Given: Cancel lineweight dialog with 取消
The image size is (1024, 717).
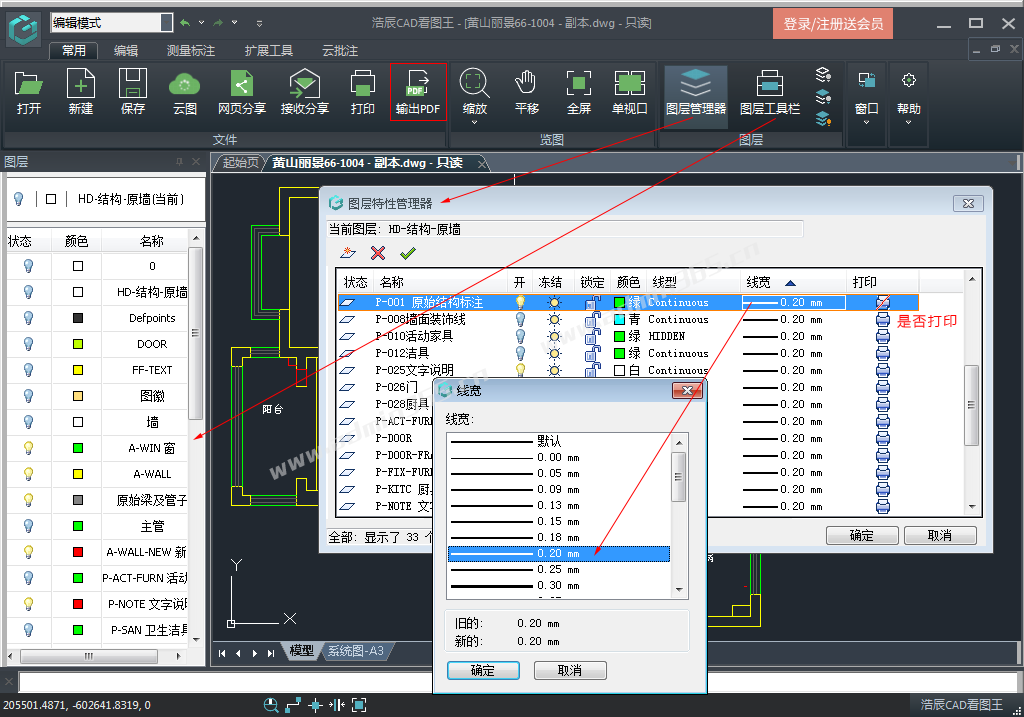Looking at the screenshot, I should [569, 671].
